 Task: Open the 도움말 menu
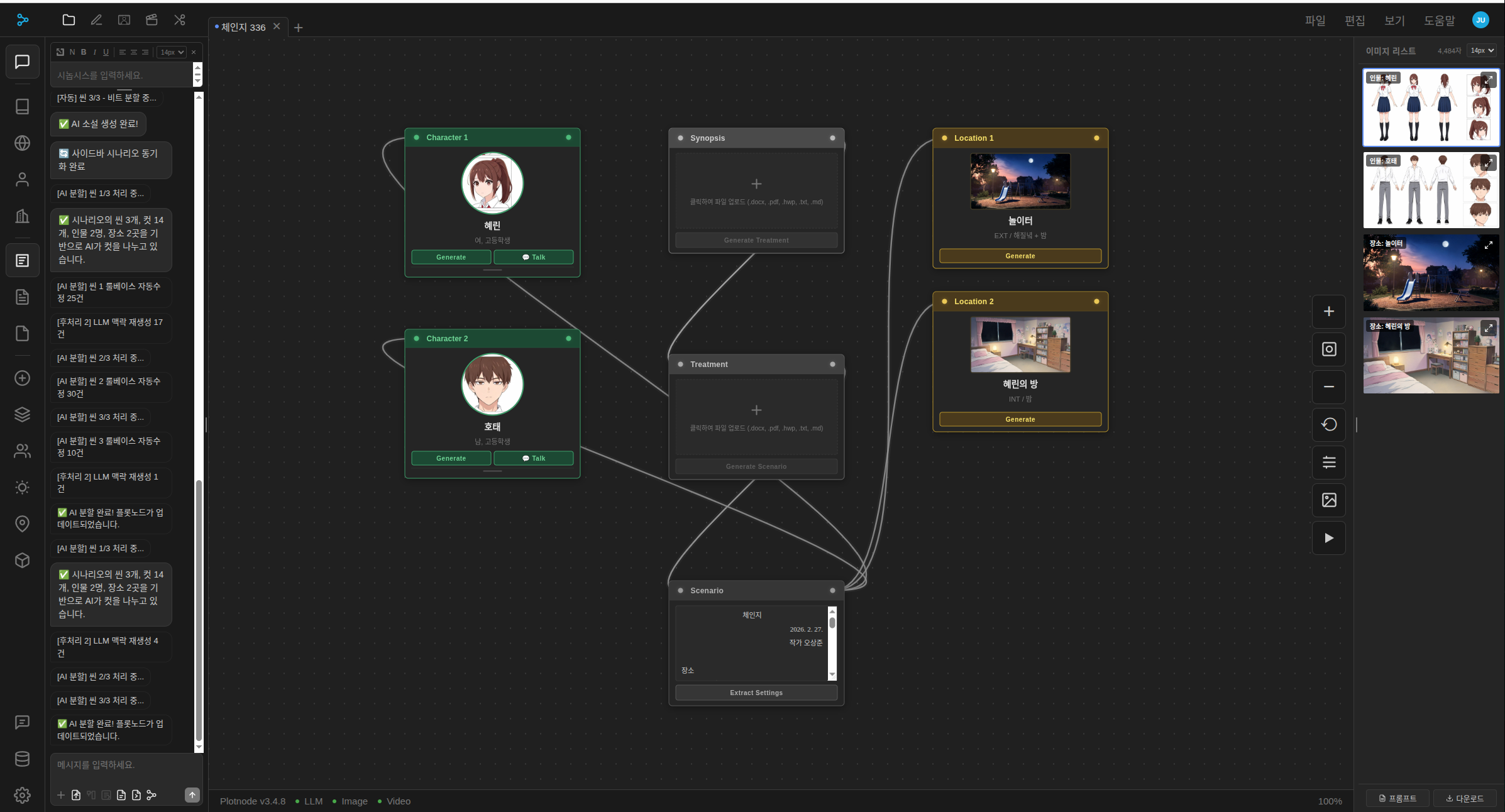coord(1440,20)
